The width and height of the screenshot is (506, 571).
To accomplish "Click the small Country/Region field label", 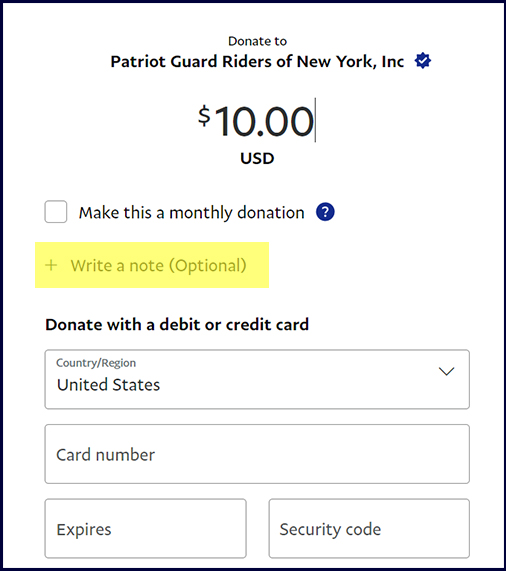I will (x=96, y=363).
